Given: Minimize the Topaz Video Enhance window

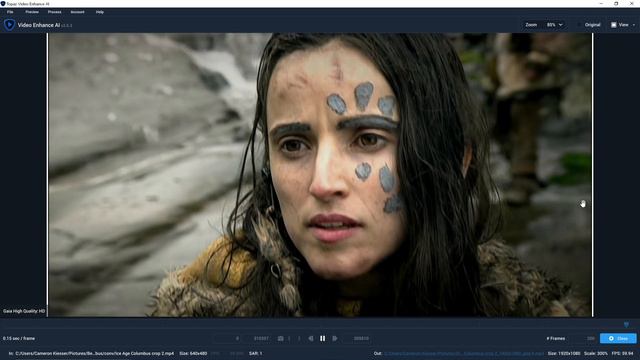Looking at the screenshot, I should [x=601, y=3].
